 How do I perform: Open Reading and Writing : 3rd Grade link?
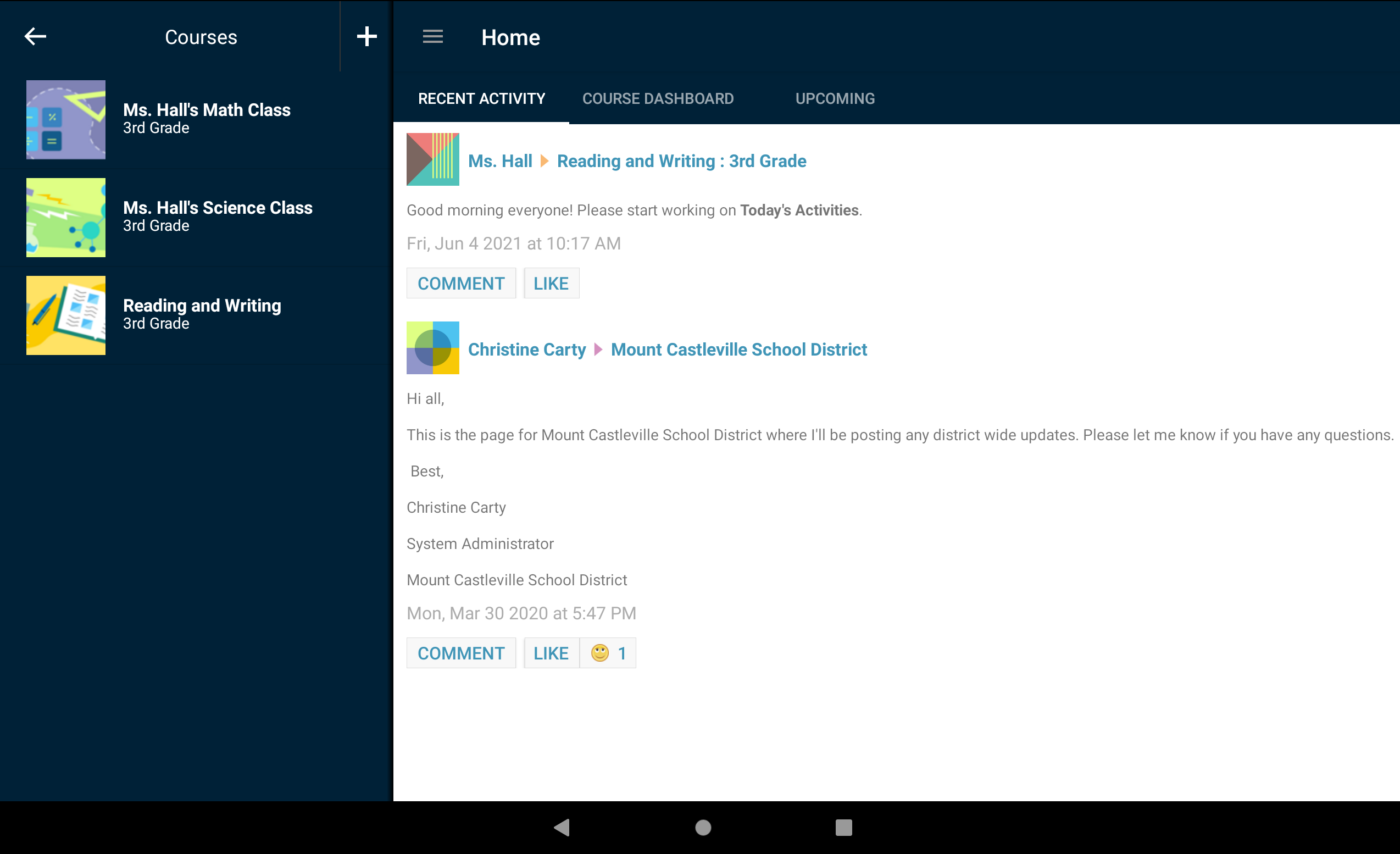point(681,162)
